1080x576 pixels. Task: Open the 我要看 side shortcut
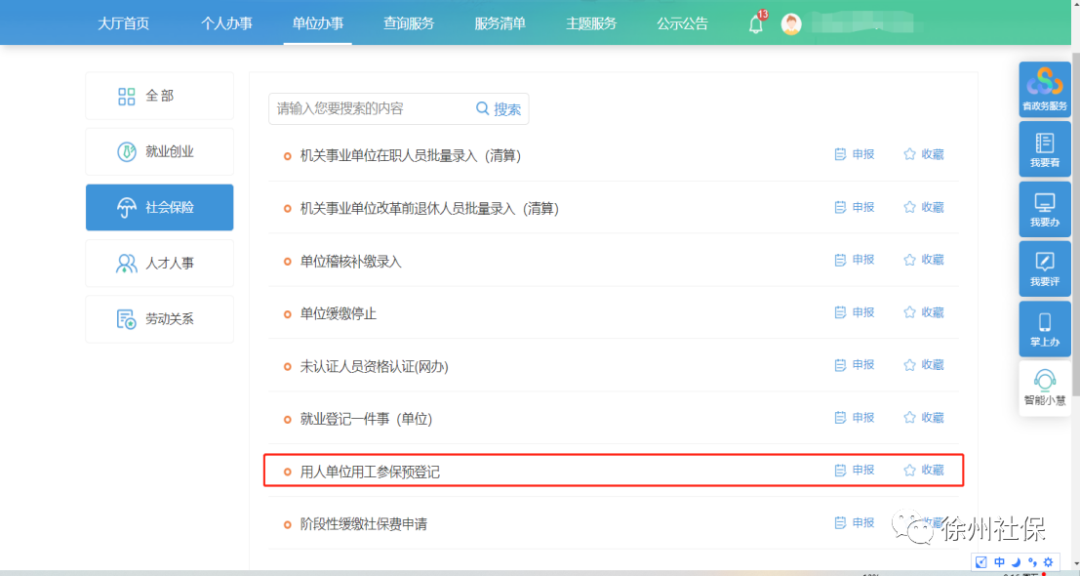[x=1045, y=150]
